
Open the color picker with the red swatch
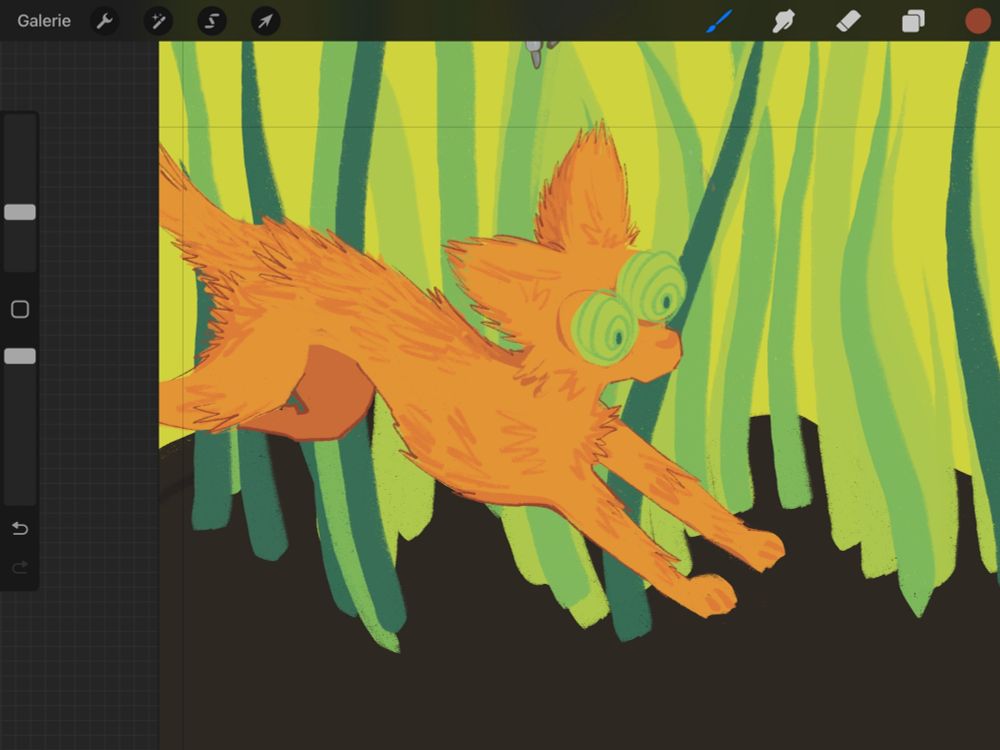click(977, 20)
